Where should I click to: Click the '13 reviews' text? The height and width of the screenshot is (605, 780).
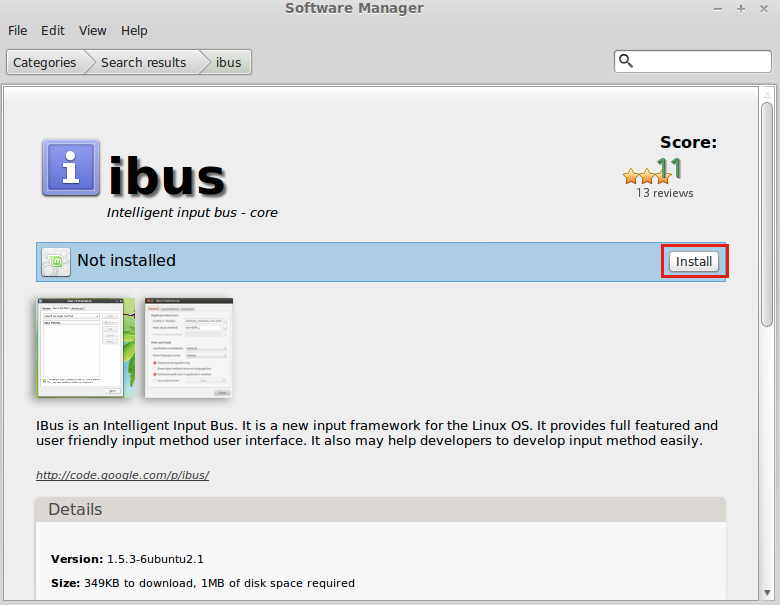tap(664, 193)
